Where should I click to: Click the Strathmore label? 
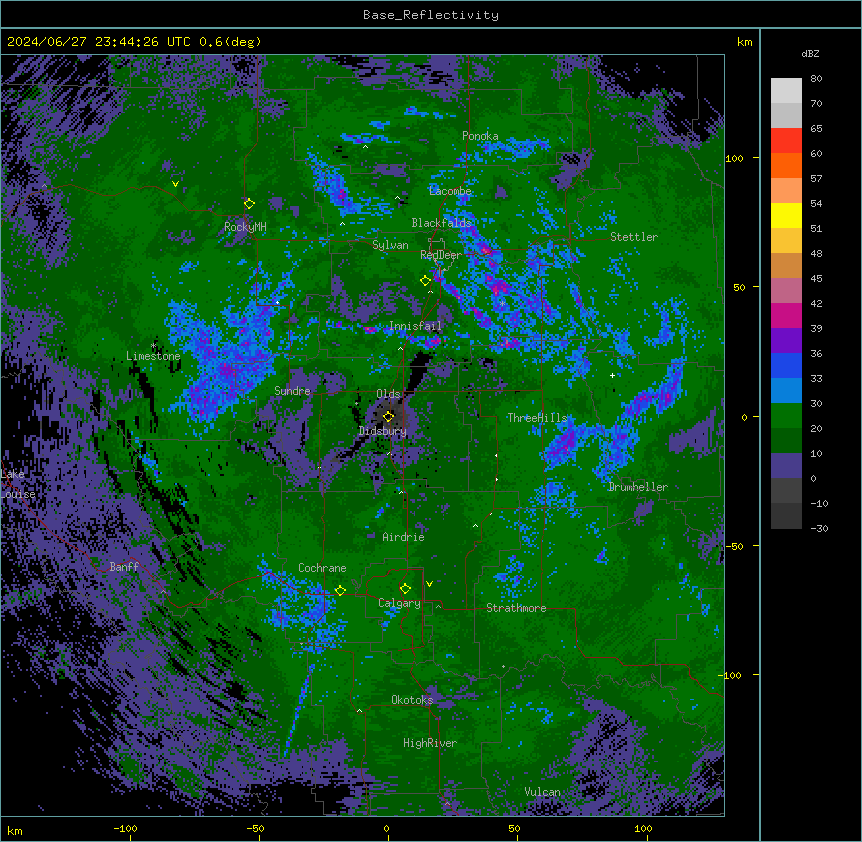pyautogui.click(x=516, y=608)
